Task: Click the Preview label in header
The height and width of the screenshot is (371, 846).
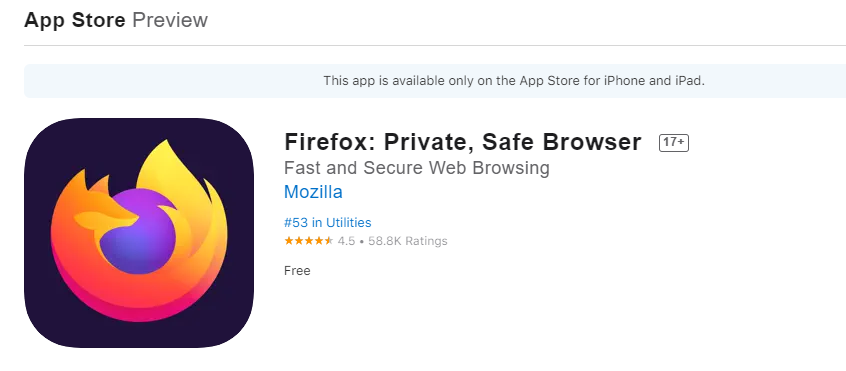Action: [x=170, y=20]
